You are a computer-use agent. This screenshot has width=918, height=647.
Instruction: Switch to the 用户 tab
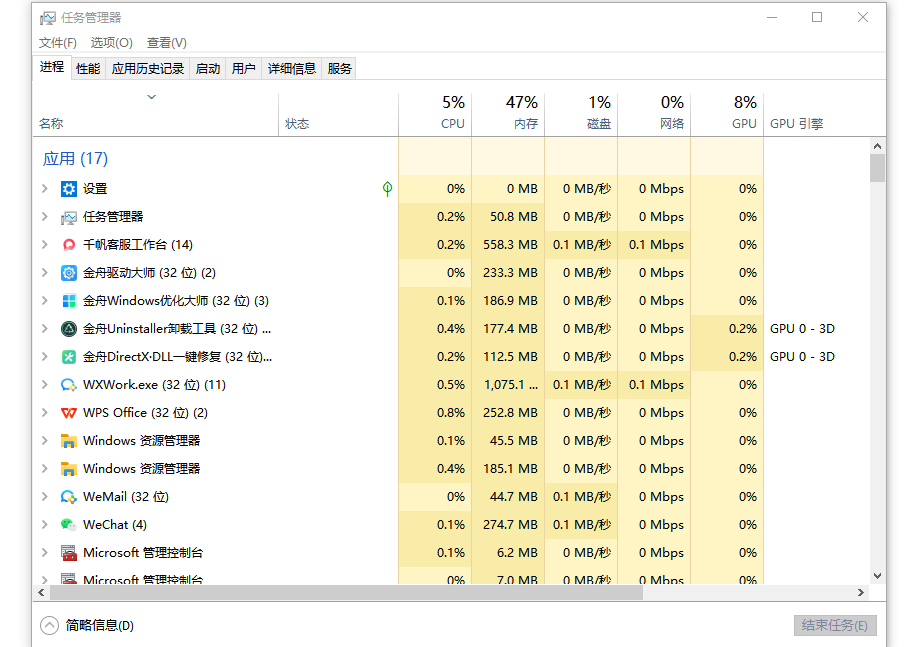(x=244, y=69)
